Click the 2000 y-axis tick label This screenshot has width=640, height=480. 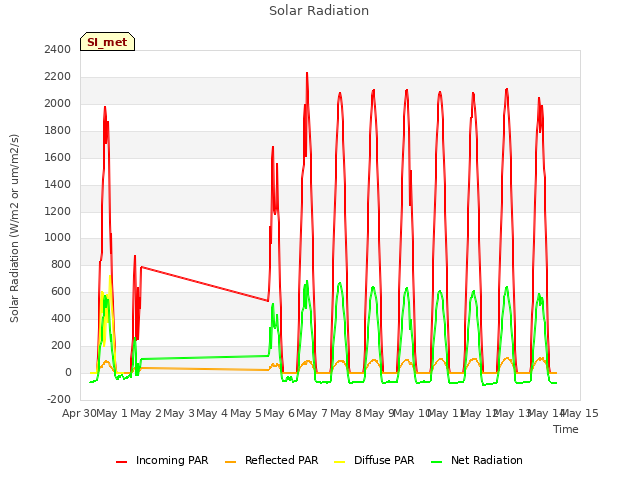click(58, 104)
